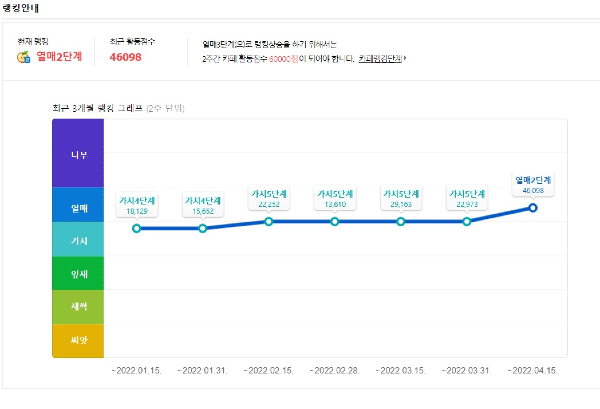Click the 가지4단계 18,129 tooltip label
Viewport: 600px width, 409px height.
click(137, 205)
